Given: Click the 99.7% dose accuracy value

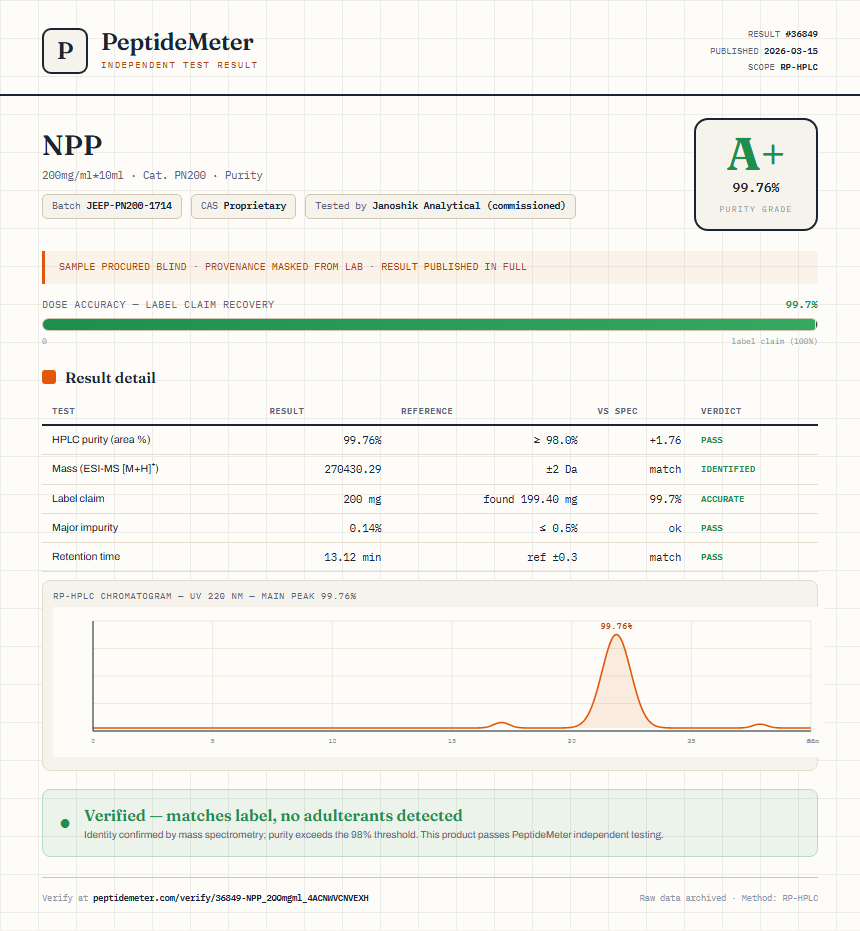Looking at the screenshot, I should tap(802, 305).
